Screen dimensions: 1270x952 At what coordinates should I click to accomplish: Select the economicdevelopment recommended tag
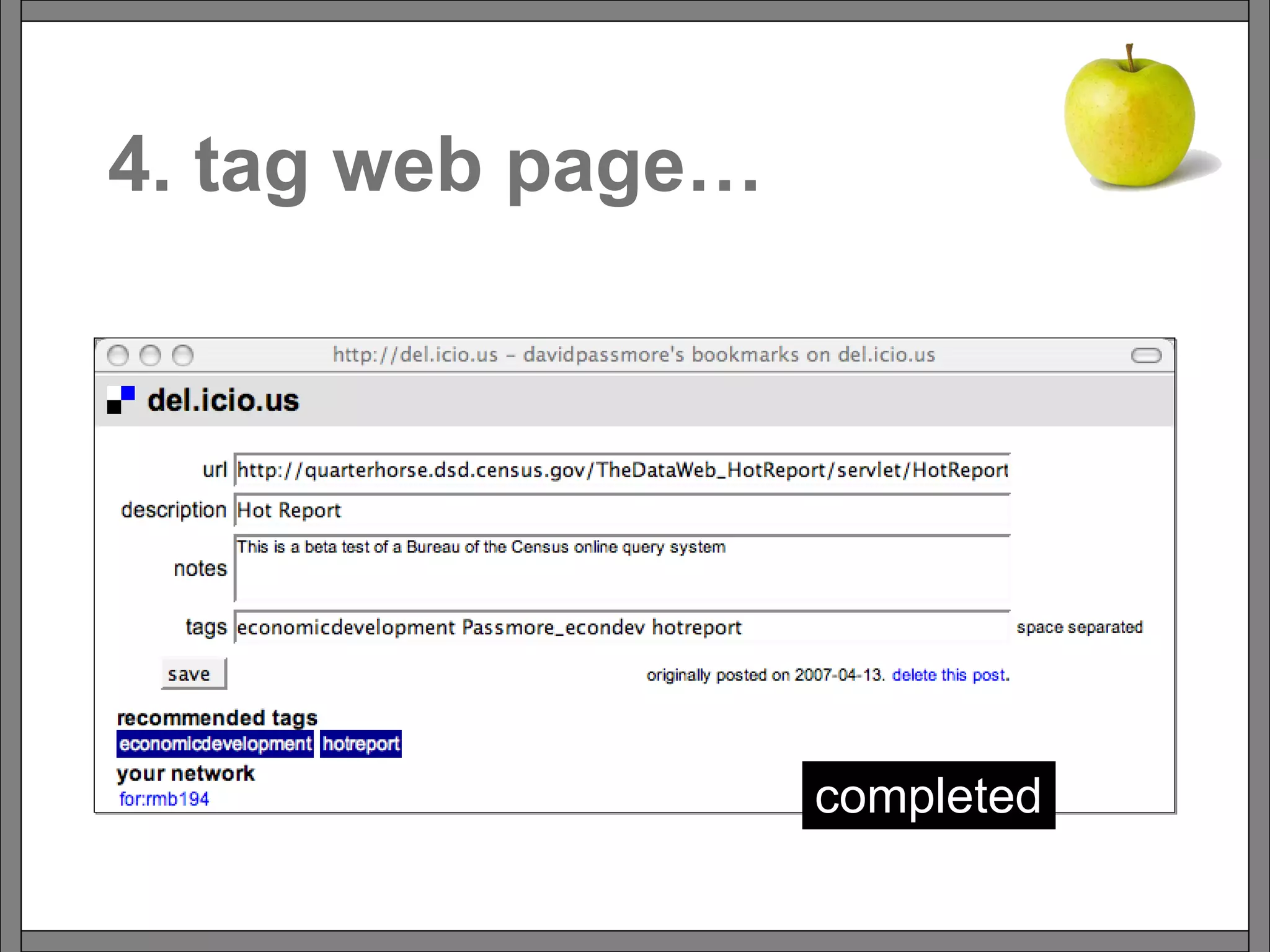(215, 744)
